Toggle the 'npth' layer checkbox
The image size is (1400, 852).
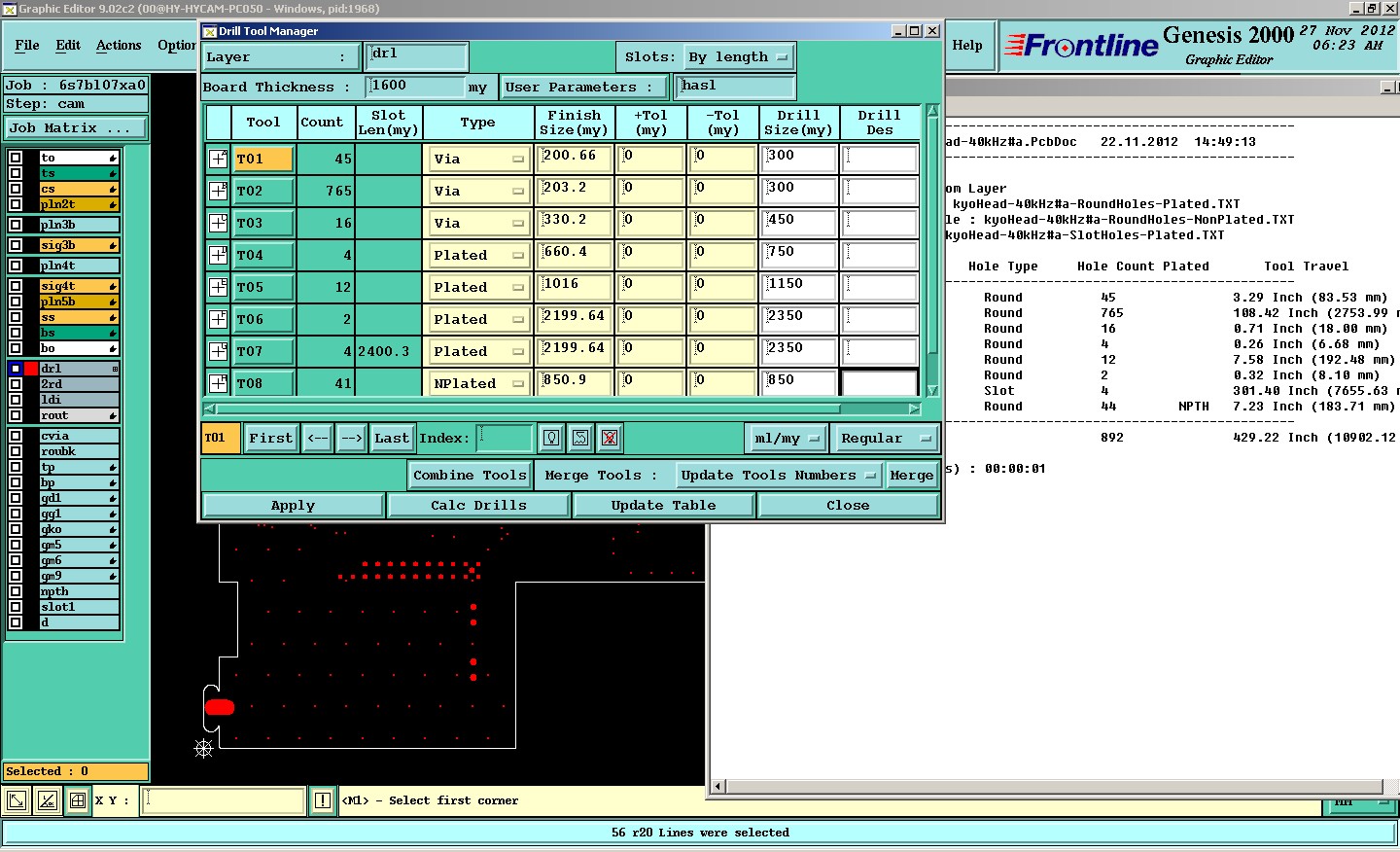click(x=16, y=591)
